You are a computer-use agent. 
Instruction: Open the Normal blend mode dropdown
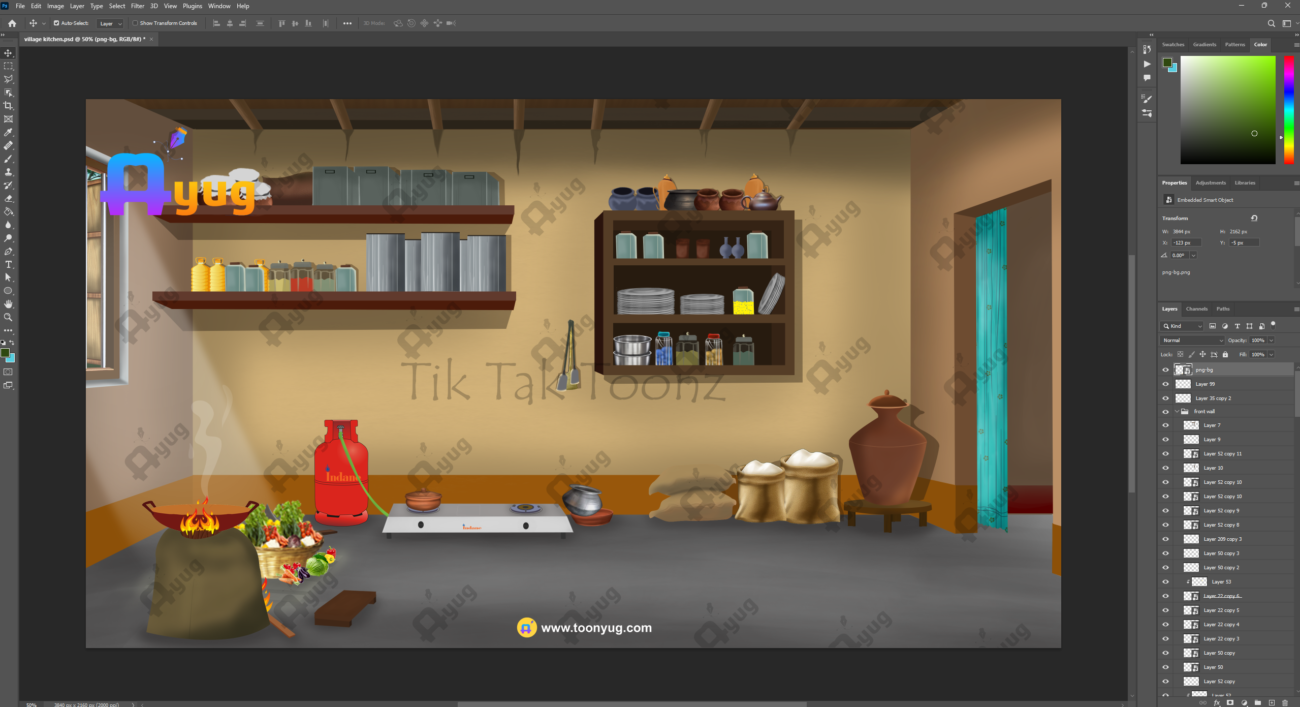coord(1192,340)
